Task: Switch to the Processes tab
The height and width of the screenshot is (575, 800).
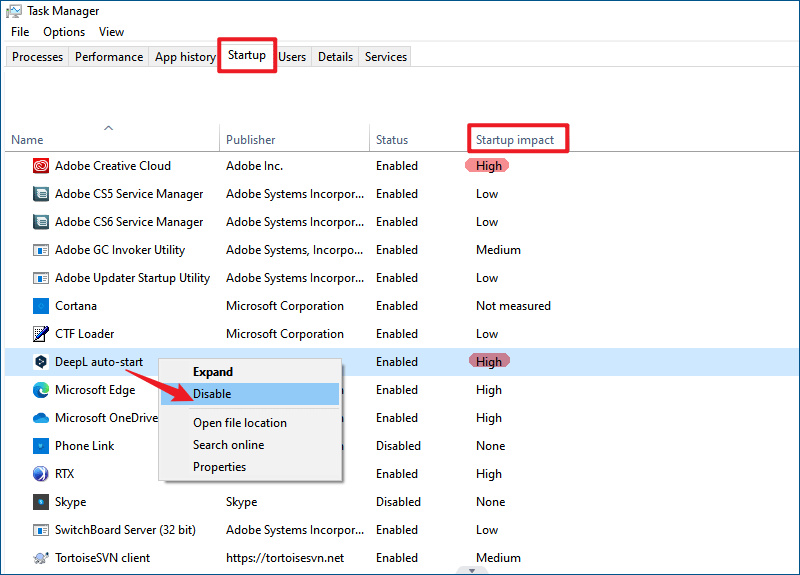Action: tap(37, 57)
